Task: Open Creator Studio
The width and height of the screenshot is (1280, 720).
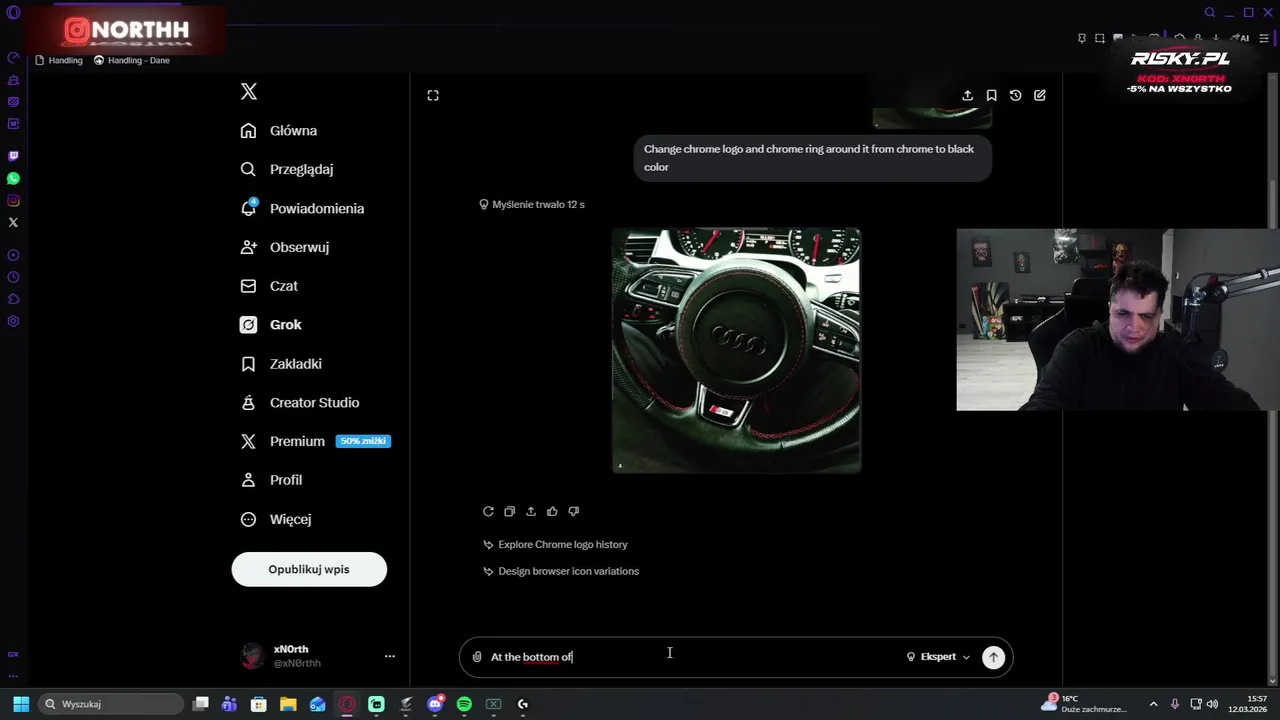Action: [x=299, y=403]
